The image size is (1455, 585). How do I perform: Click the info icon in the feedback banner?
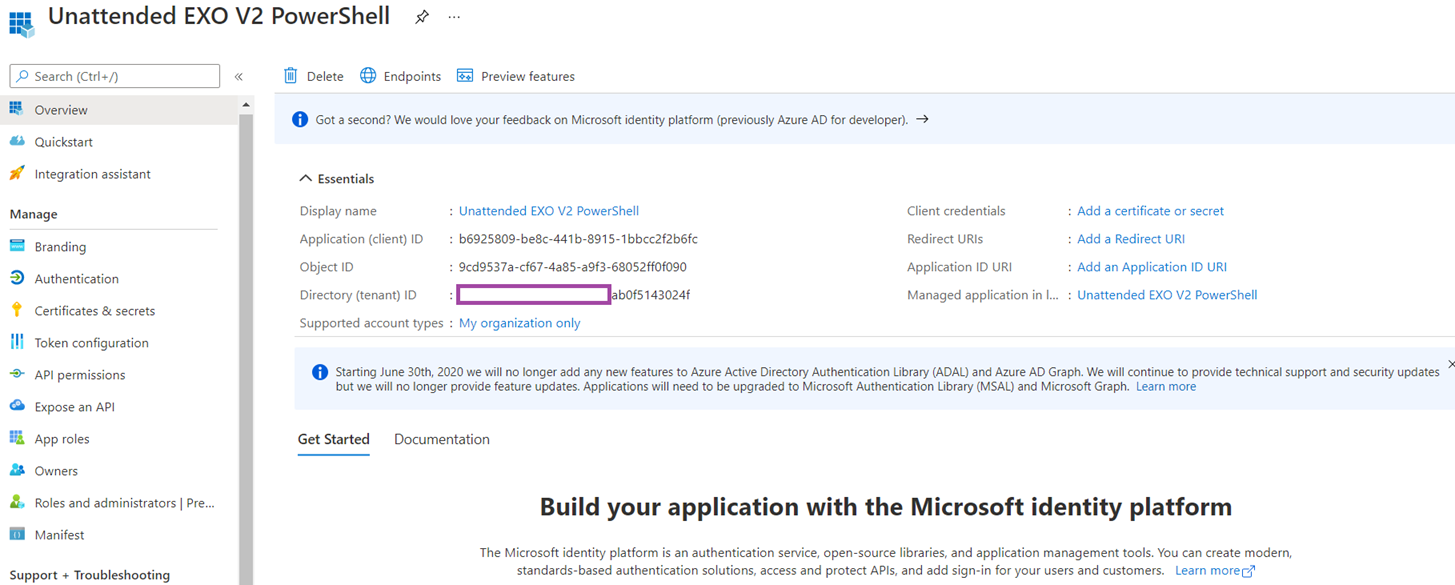click(300, 119)
